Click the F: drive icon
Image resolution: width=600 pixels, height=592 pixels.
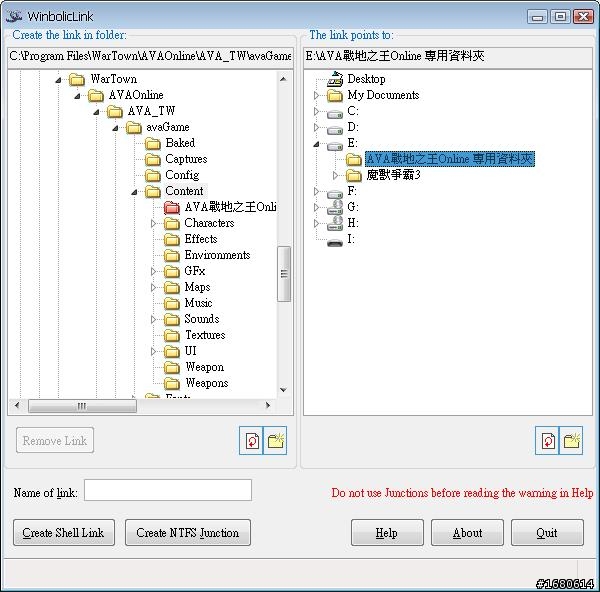tap(335, 194)
